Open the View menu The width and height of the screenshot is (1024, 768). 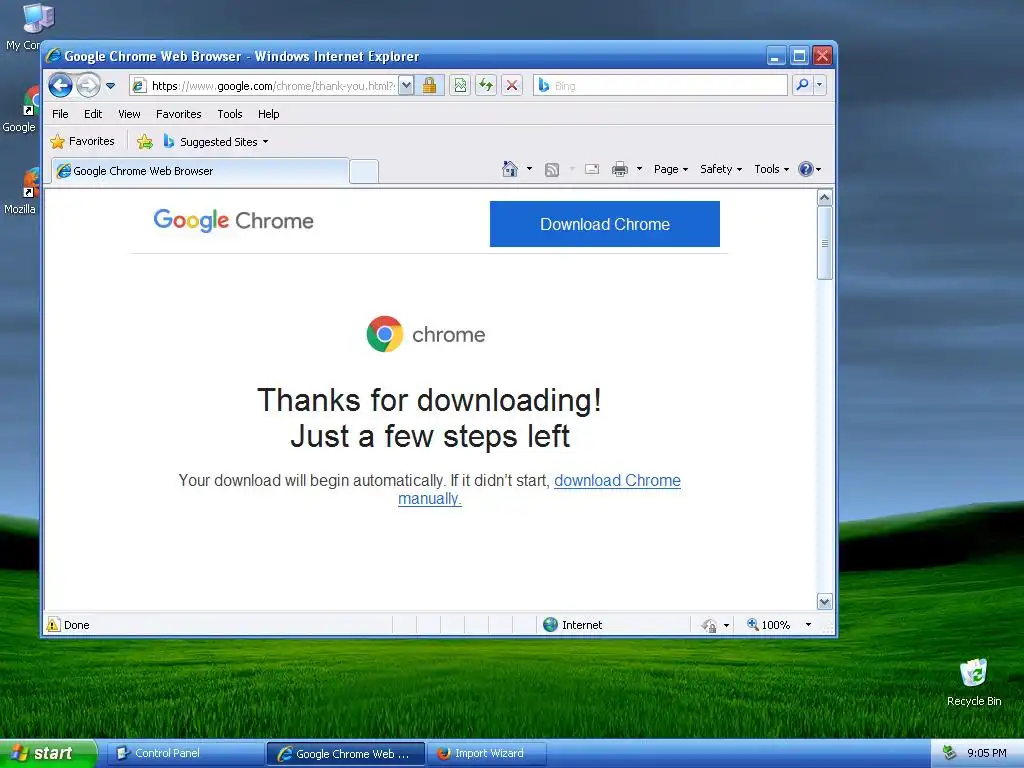(129, 114)
